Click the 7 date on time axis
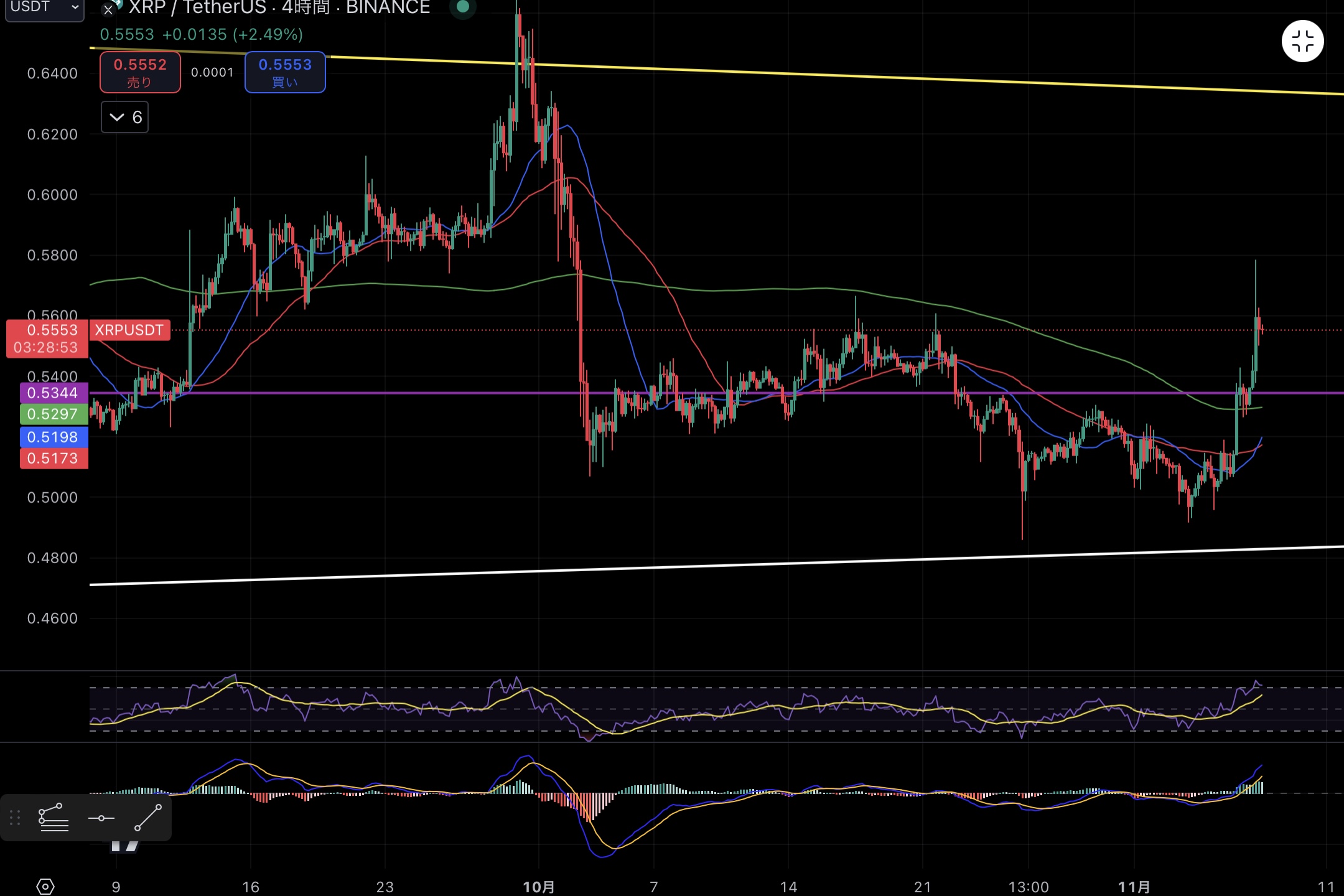 pos(654,887)
